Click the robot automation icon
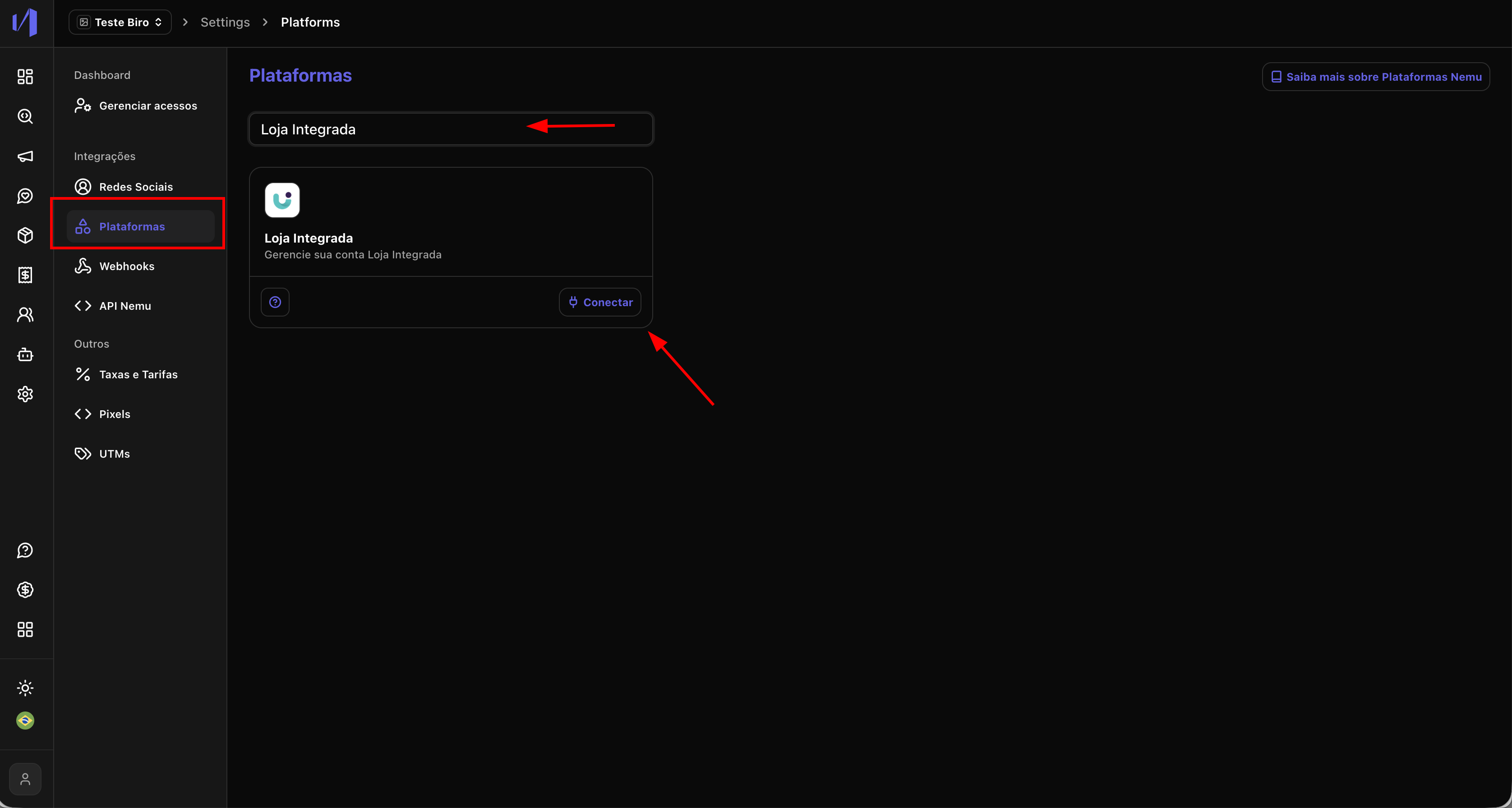Viewport: 1512px width, 808px height. pyautogui.click(x=25, y=354)
